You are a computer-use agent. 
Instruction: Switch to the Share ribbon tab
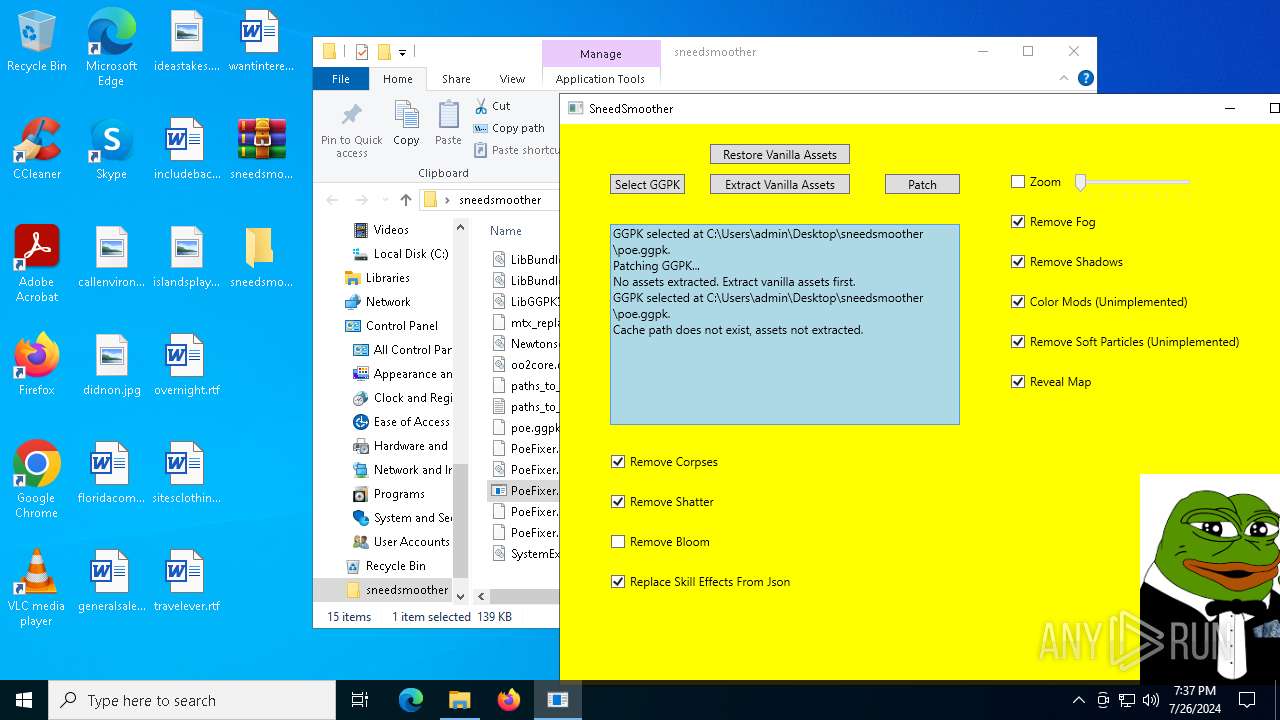pos(456,79)
